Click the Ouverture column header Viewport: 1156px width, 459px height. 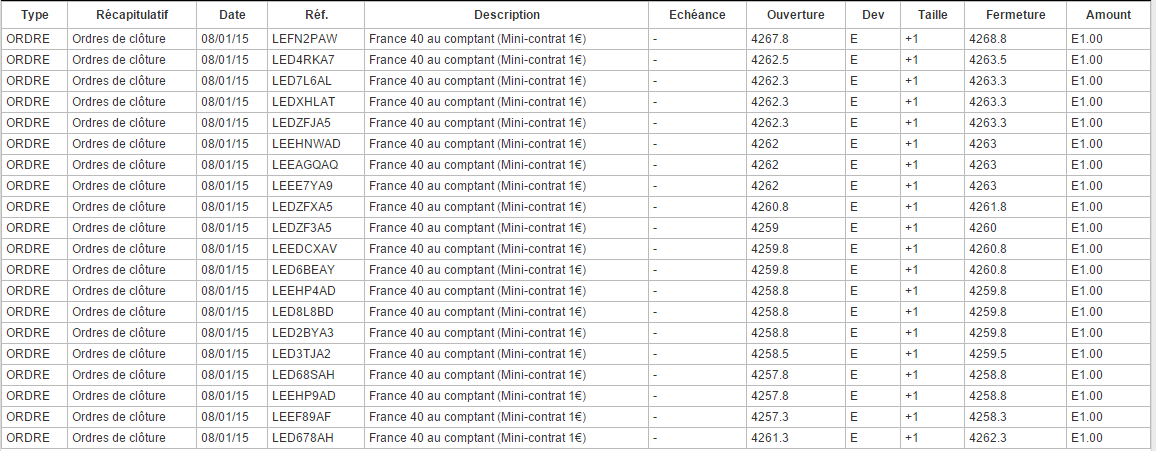pyautogui.click(x=795, y=15)
